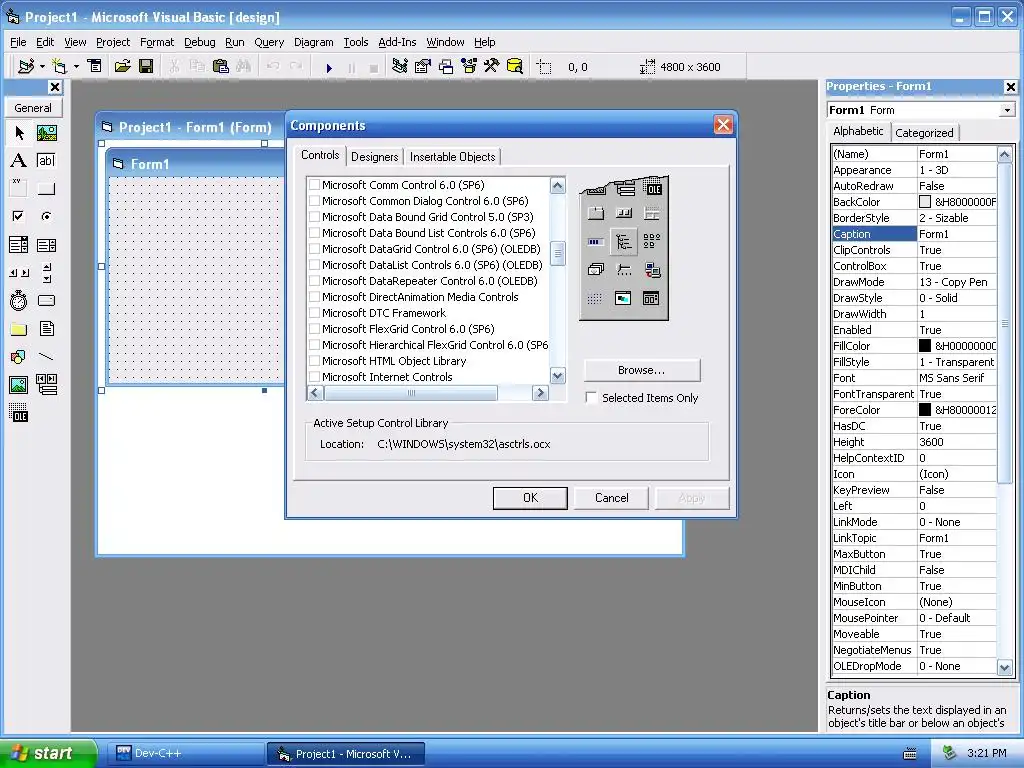
Task: Select the PictureBox control tool
Action: coord(46,133)
